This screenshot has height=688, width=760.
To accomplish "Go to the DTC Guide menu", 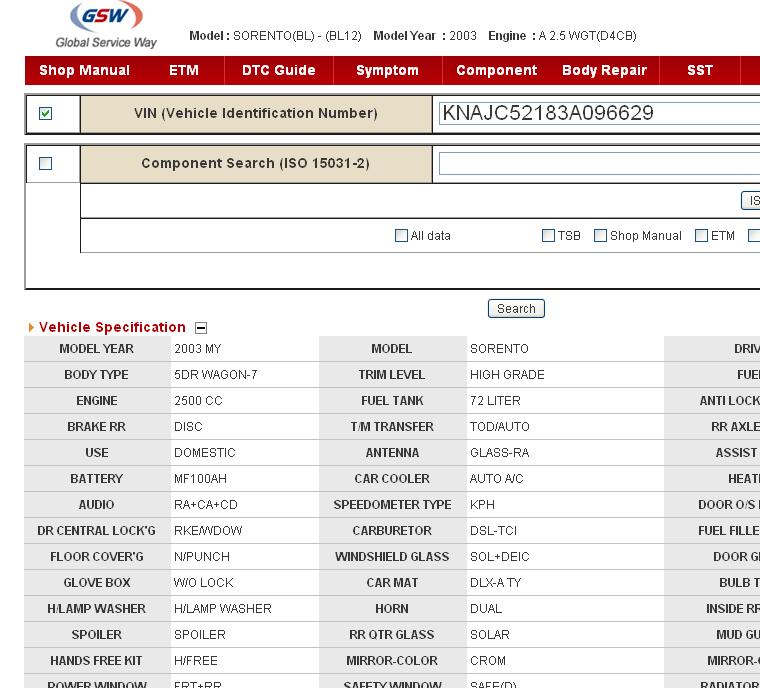I will click(278, 70).
